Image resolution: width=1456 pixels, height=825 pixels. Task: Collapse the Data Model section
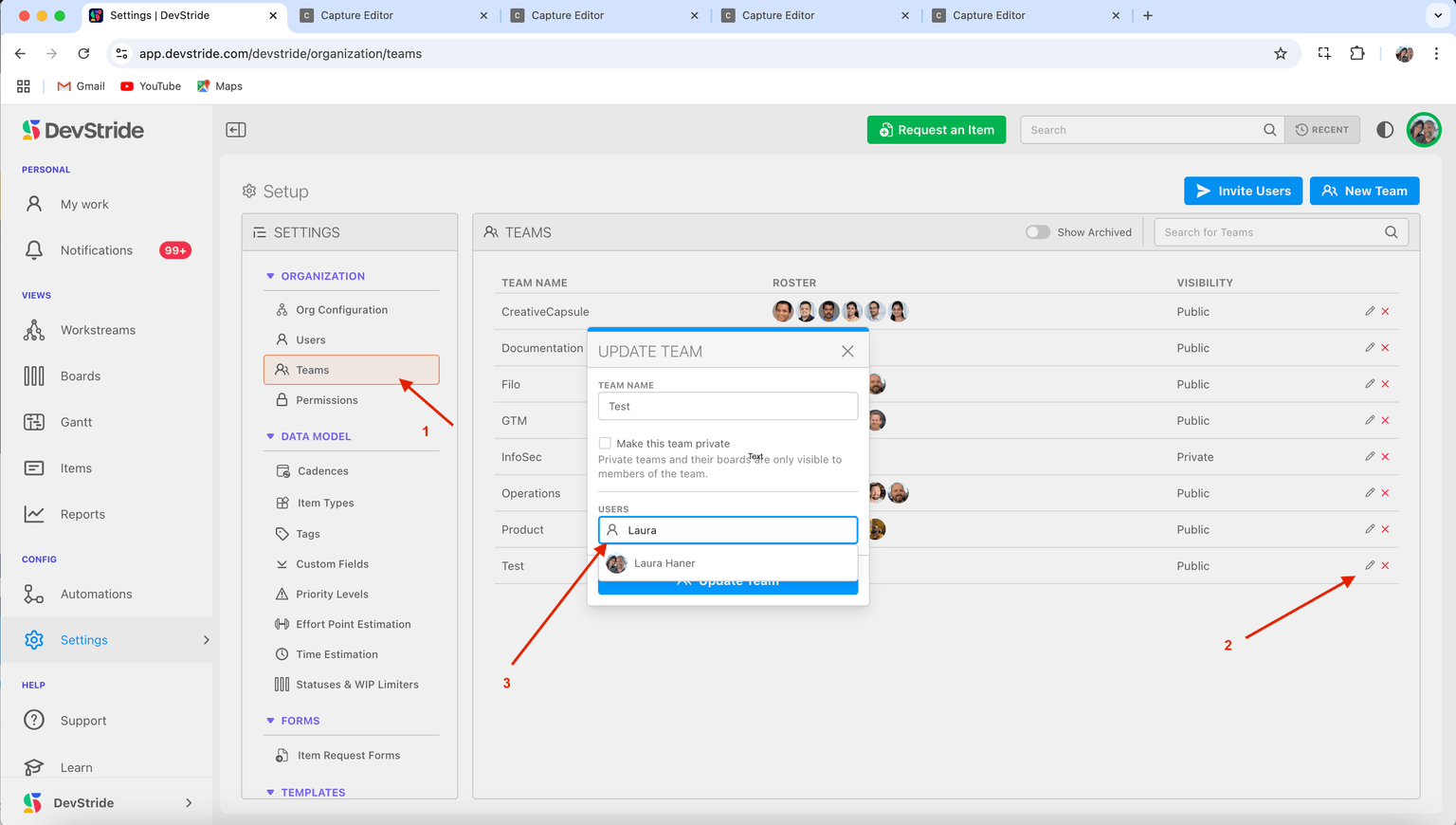[270, 436]
